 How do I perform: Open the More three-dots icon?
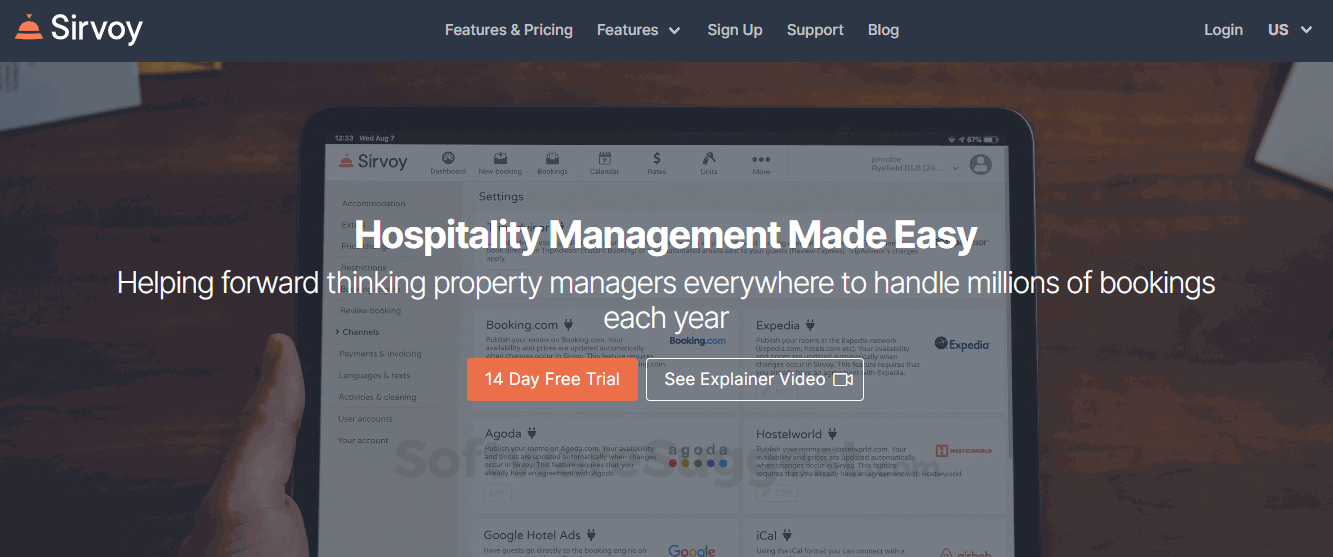[761, 159]
